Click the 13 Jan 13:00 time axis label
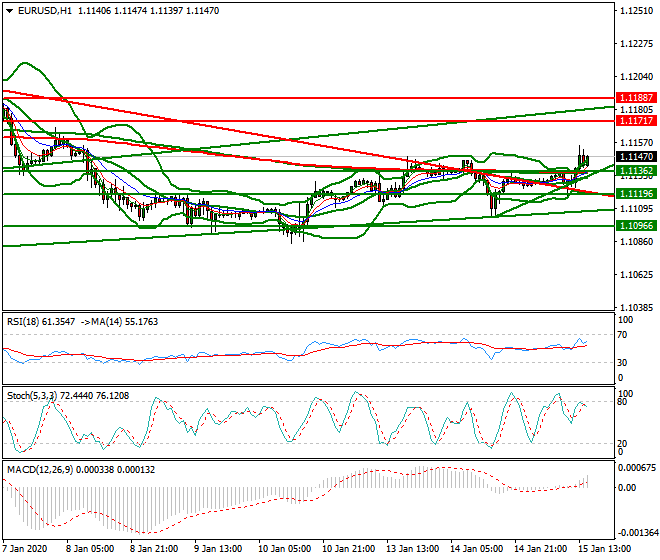660x560 pixels. 413,549
